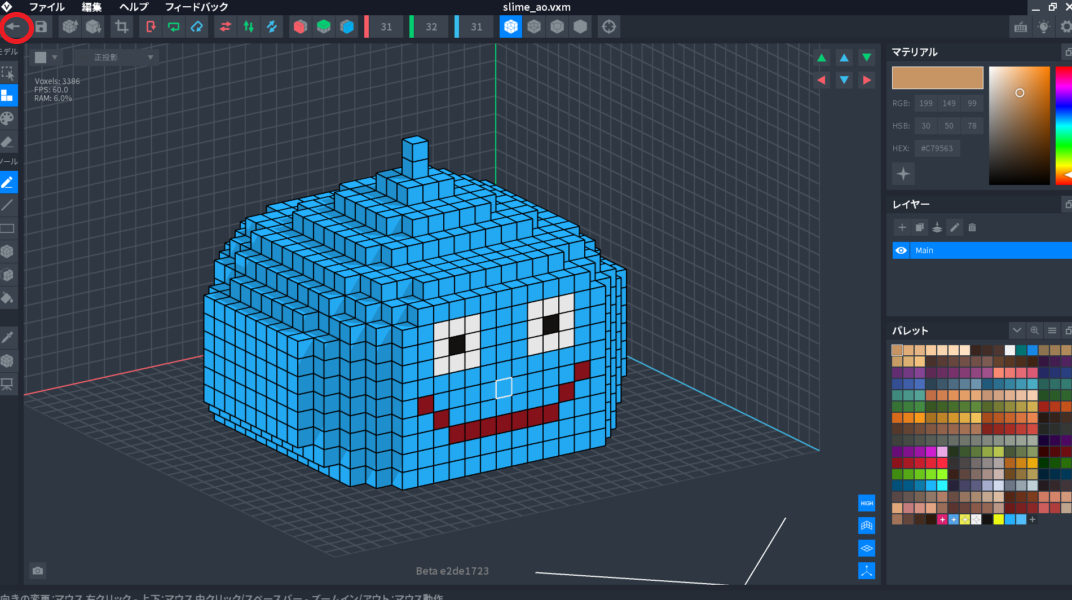The height and width of the screenshot is (600, 1072).
Task: Click the add material plus button
Action: [903, 174]
